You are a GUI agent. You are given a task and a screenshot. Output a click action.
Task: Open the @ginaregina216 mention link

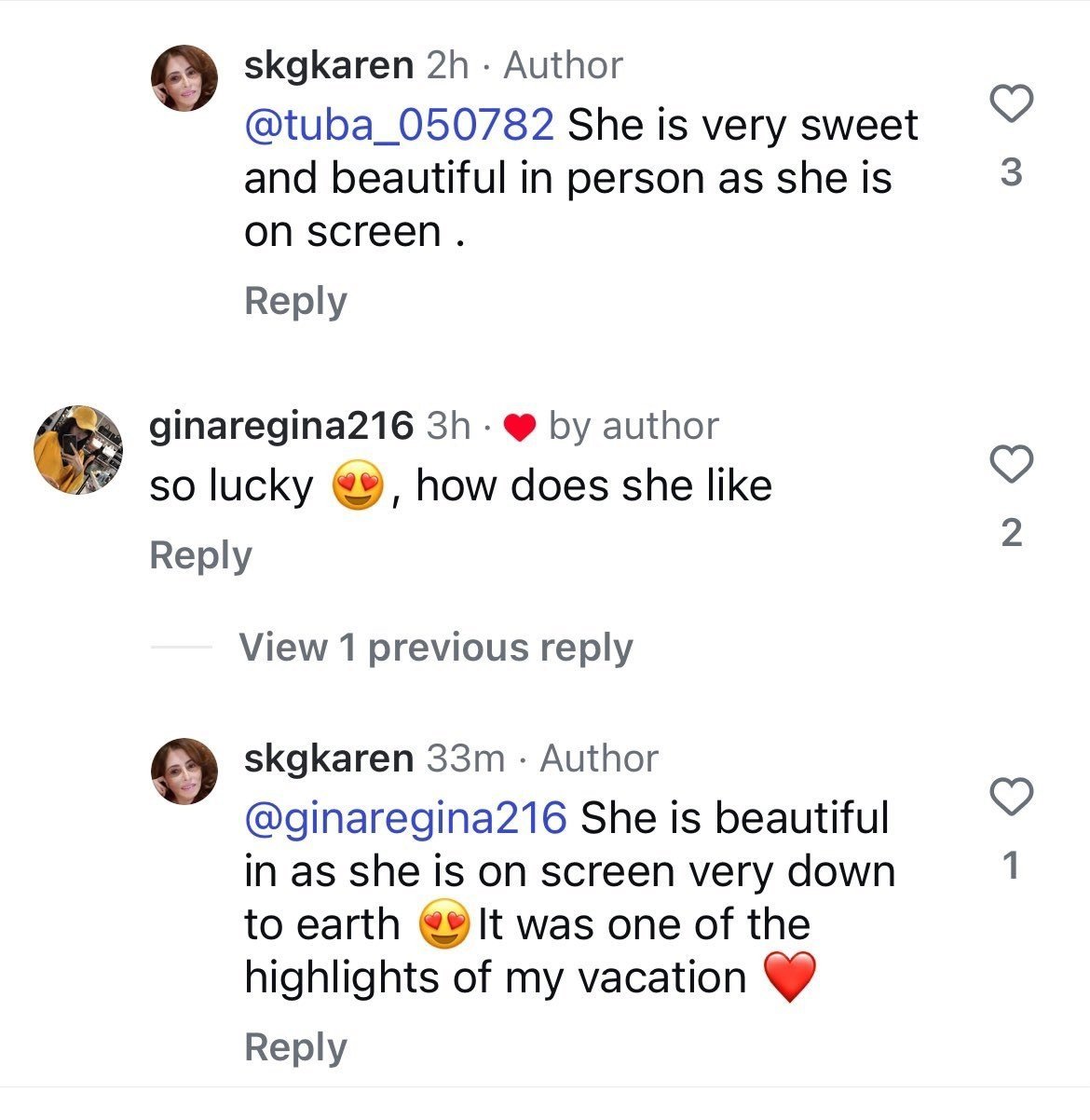point(405,818)
